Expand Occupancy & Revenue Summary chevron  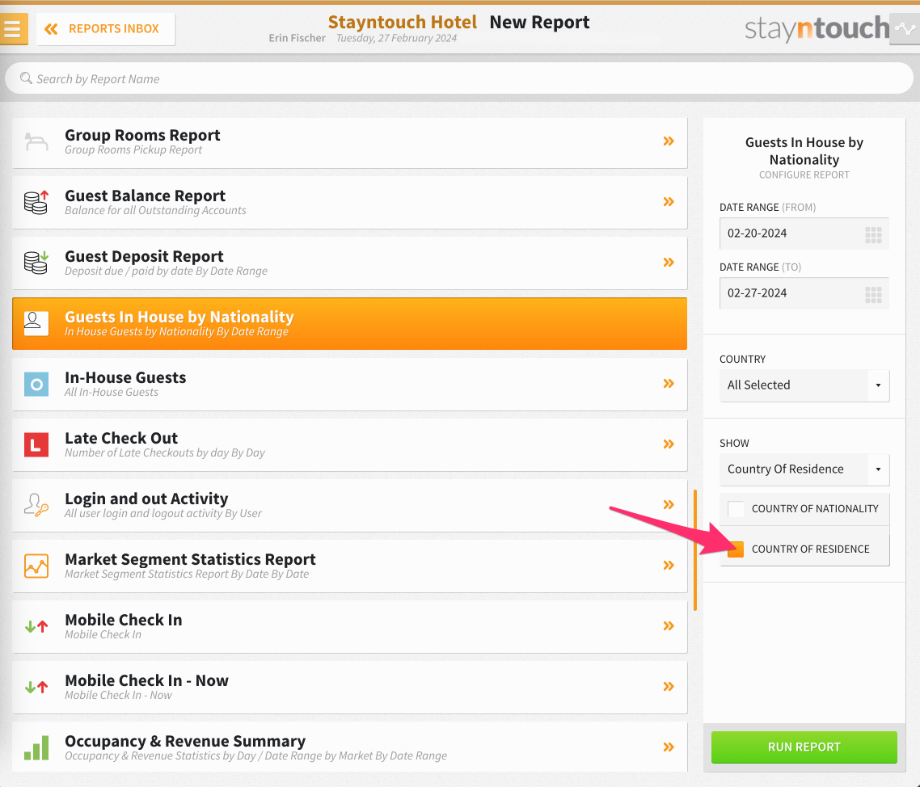(669, 747)
